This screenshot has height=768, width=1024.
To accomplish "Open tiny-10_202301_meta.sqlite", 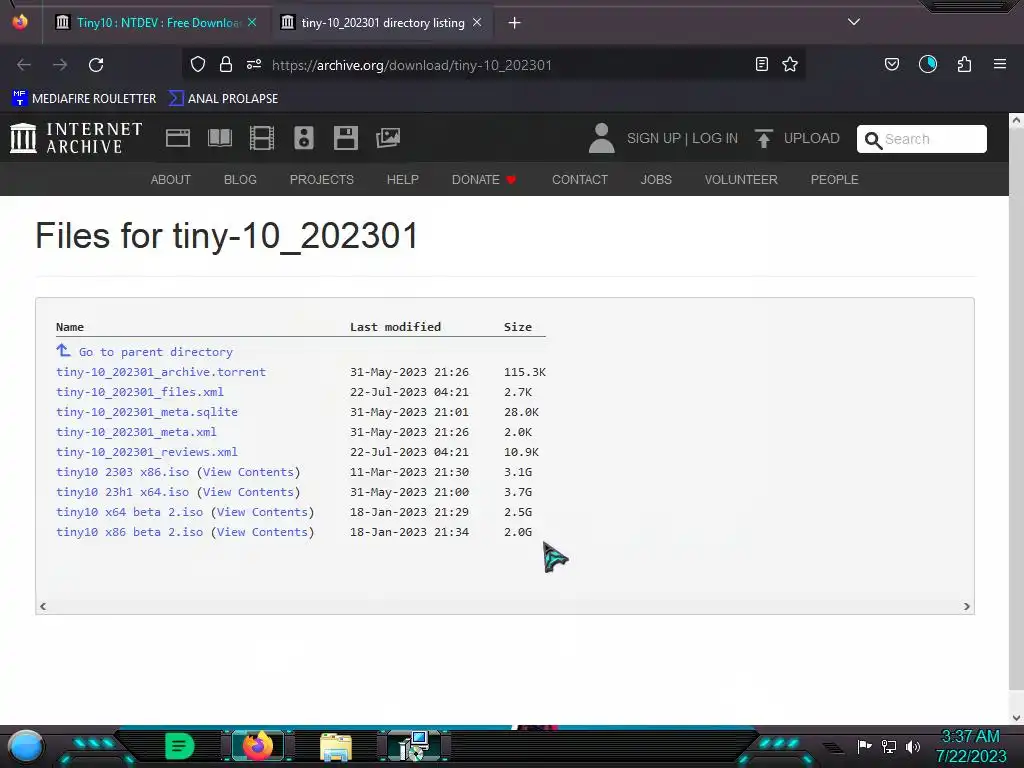I will tap(147, 412).
